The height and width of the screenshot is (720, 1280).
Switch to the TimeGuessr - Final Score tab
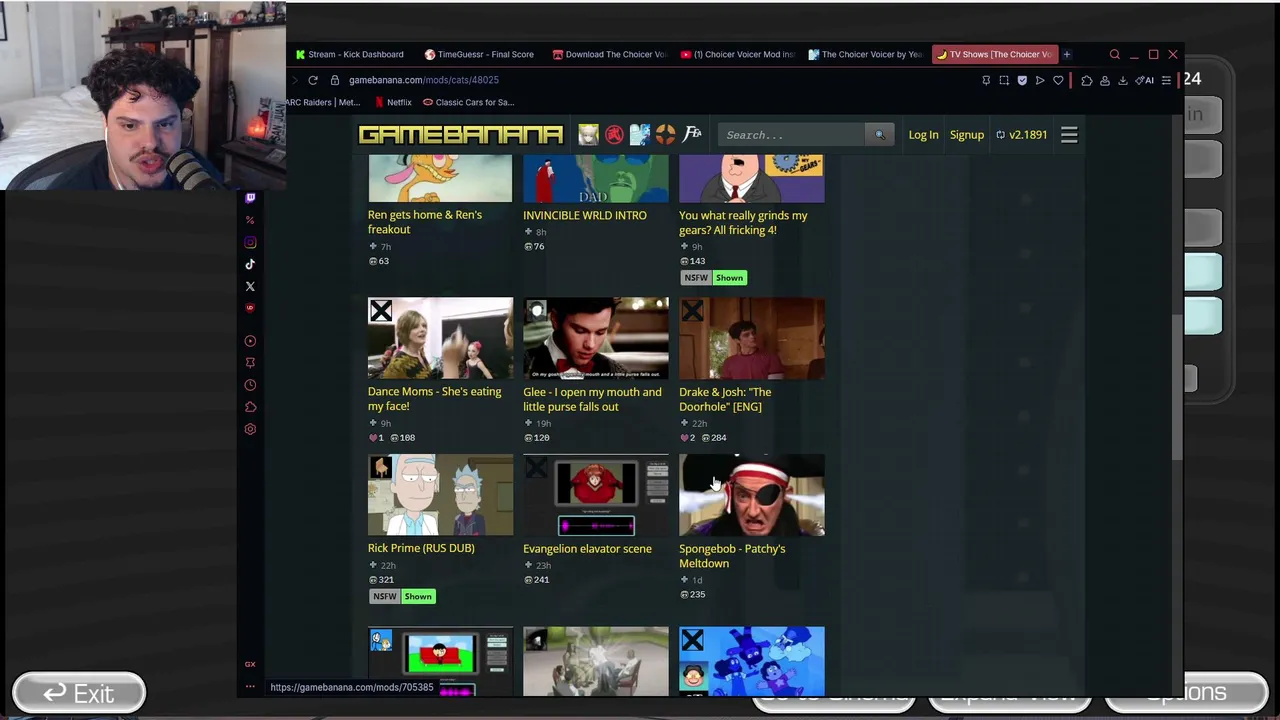pyautogui.click(x=479, y=54)
